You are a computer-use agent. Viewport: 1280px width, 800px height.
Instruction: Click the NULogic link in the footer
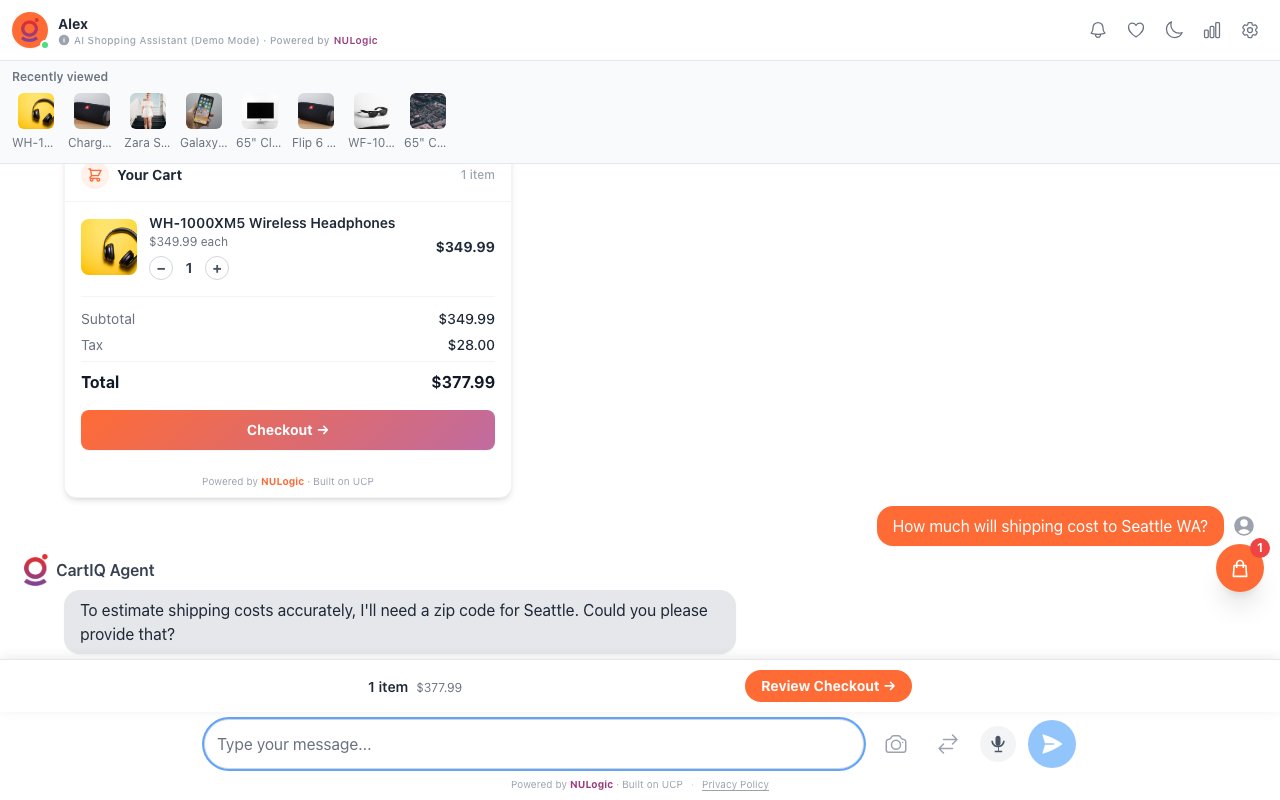(591, 785)
